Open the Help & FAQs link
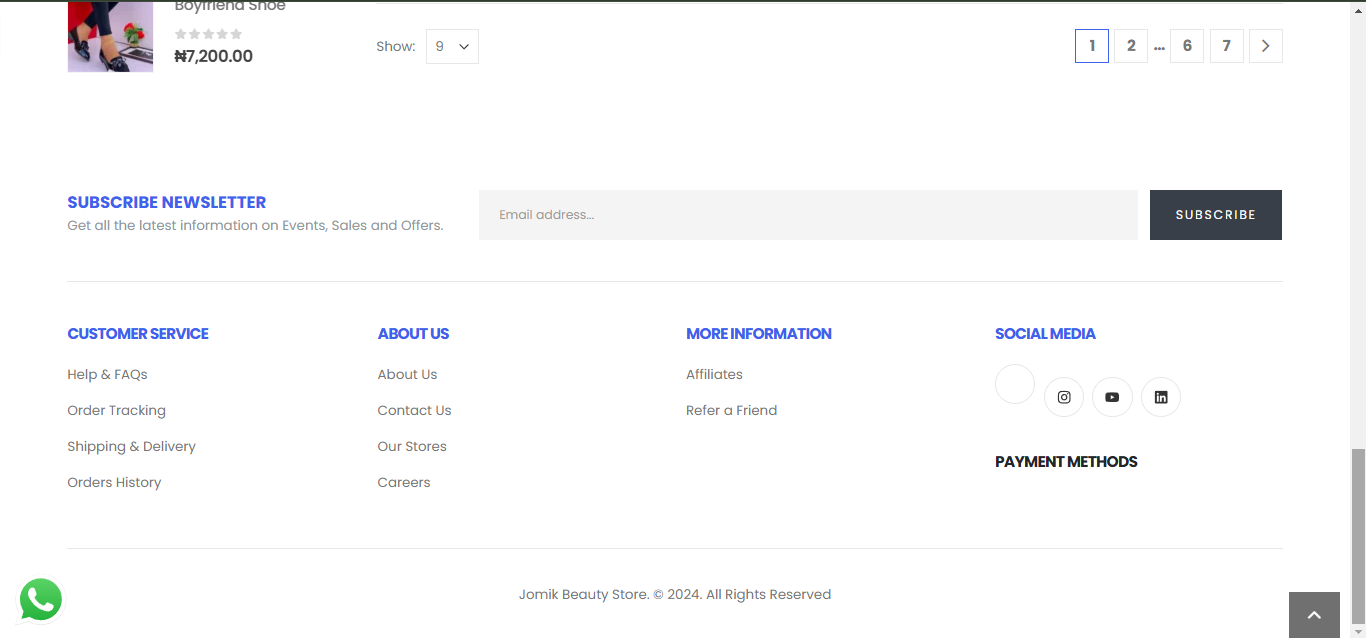The image size is (1366, 638). click(x=107, y=374)
